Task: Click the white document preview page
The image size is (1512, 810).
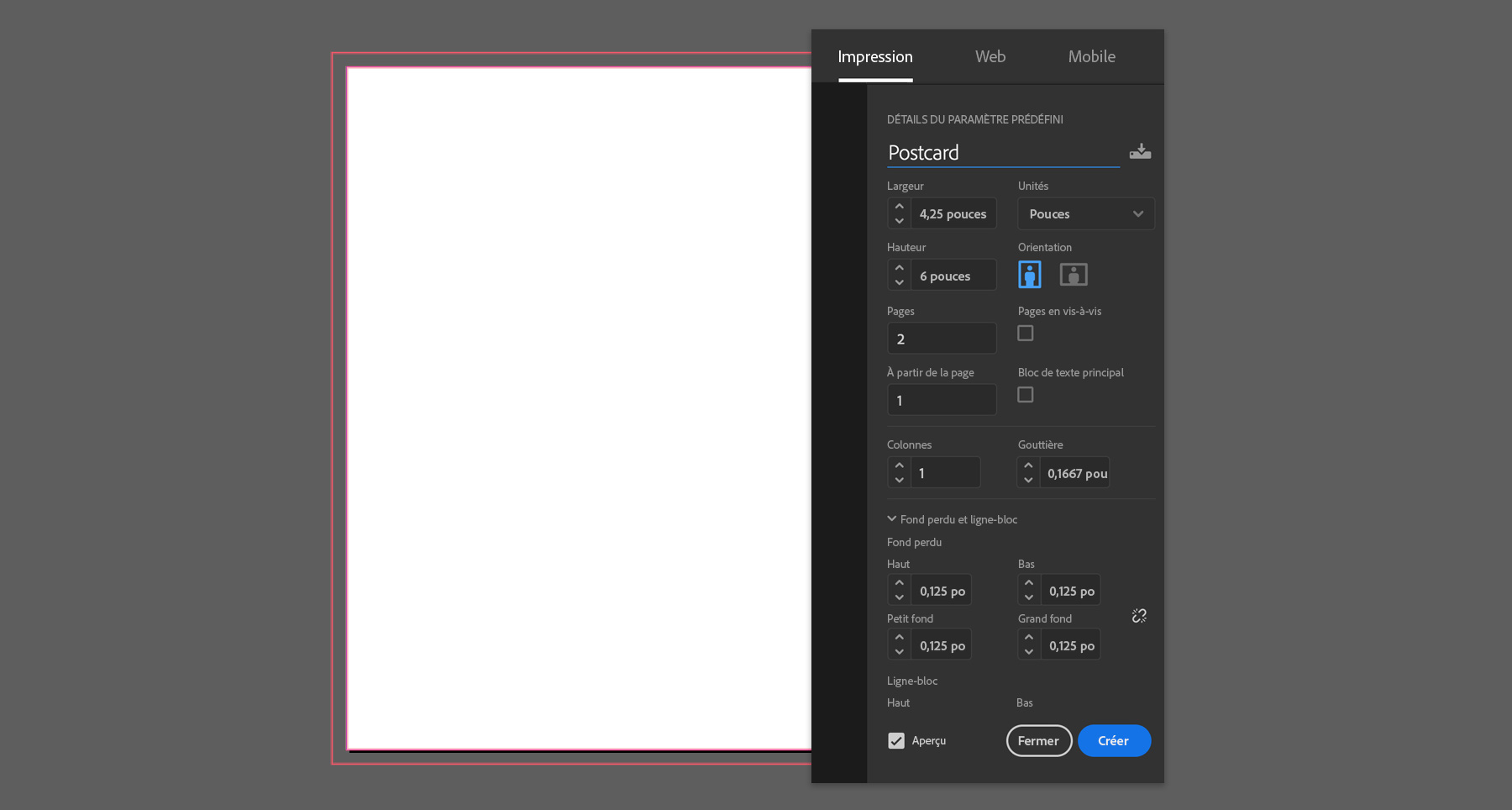Action: [x=580, y=408]
